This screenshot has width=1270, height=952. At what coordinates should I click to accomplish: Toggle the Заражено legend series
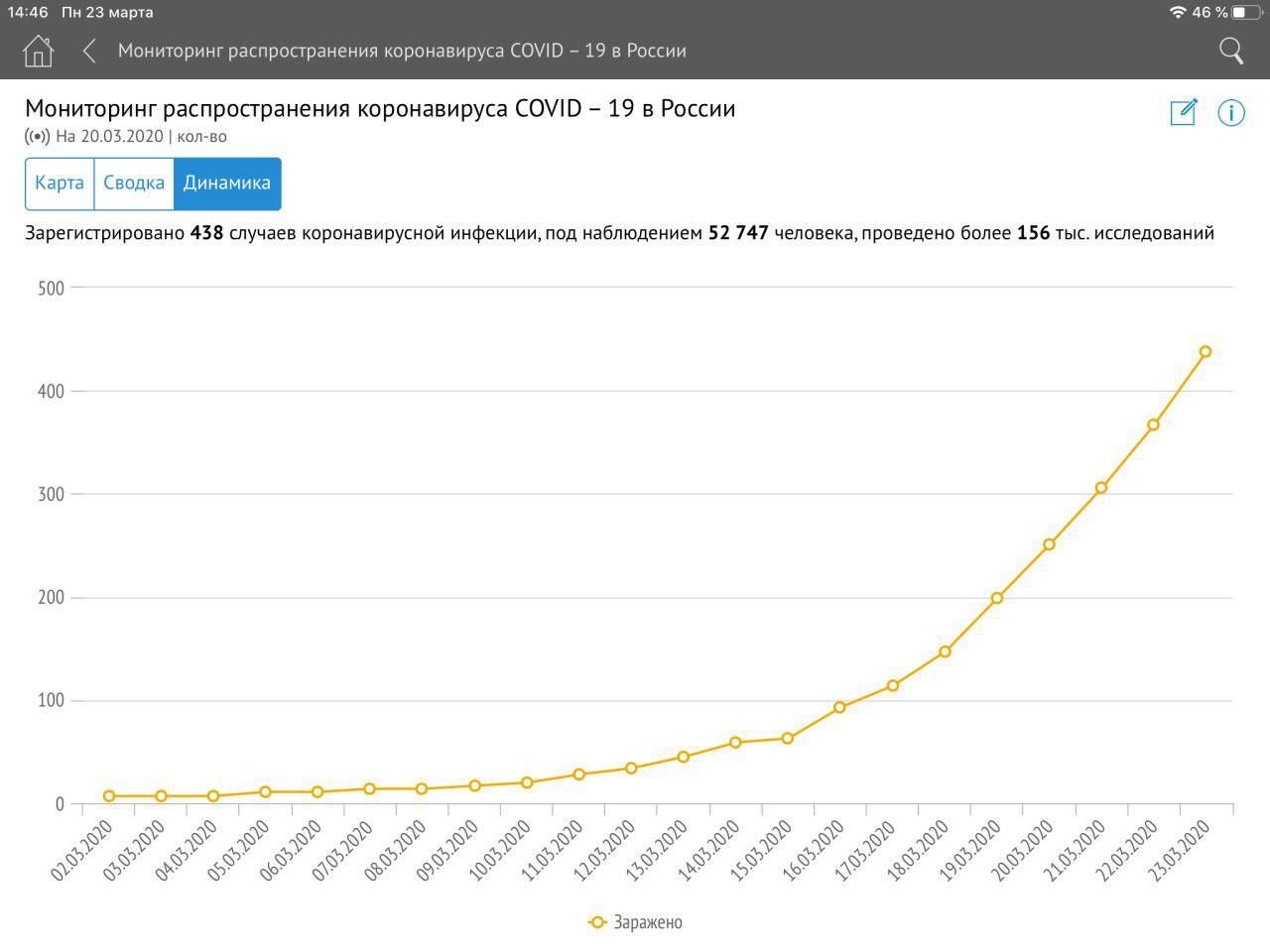point(635,922)
